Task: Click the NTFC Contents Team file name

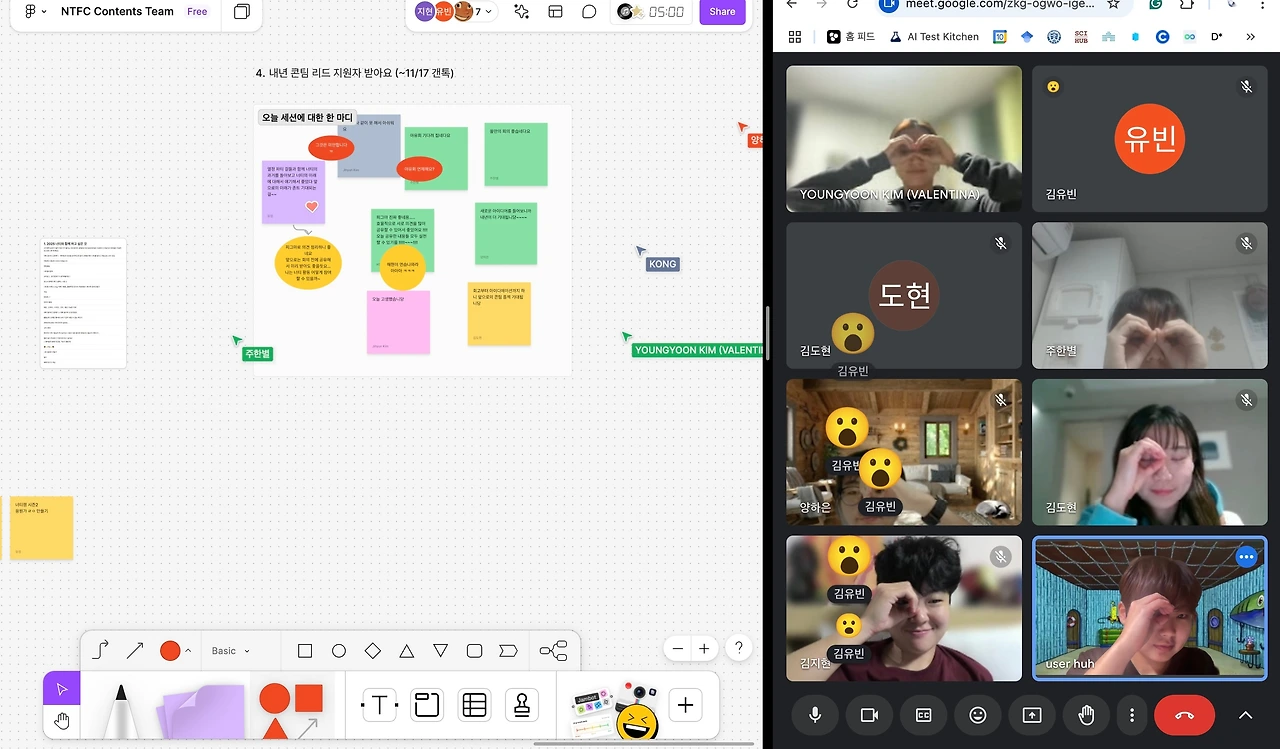Action: click(x=117, y=12)
